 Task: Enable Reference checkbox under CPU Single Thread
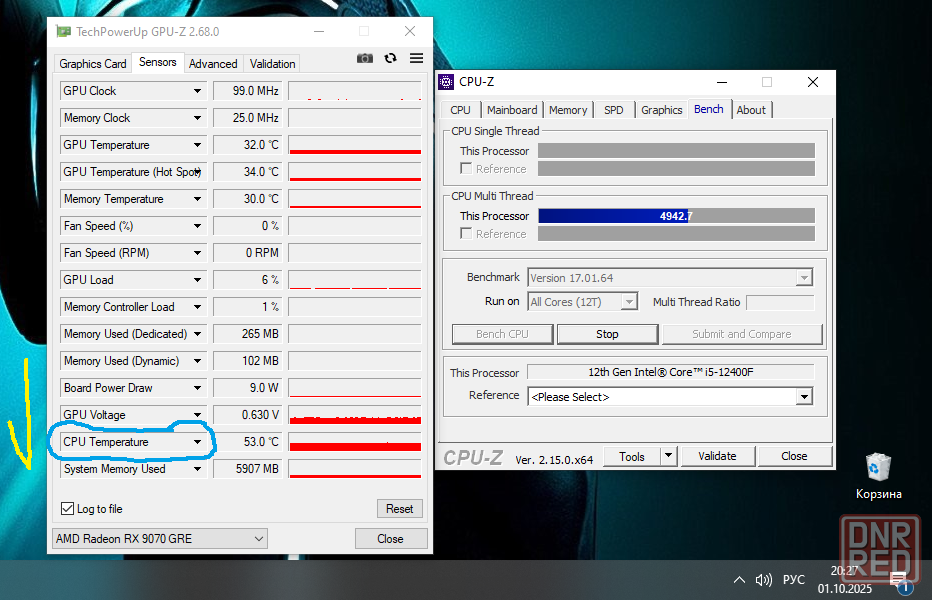(466, 169)
